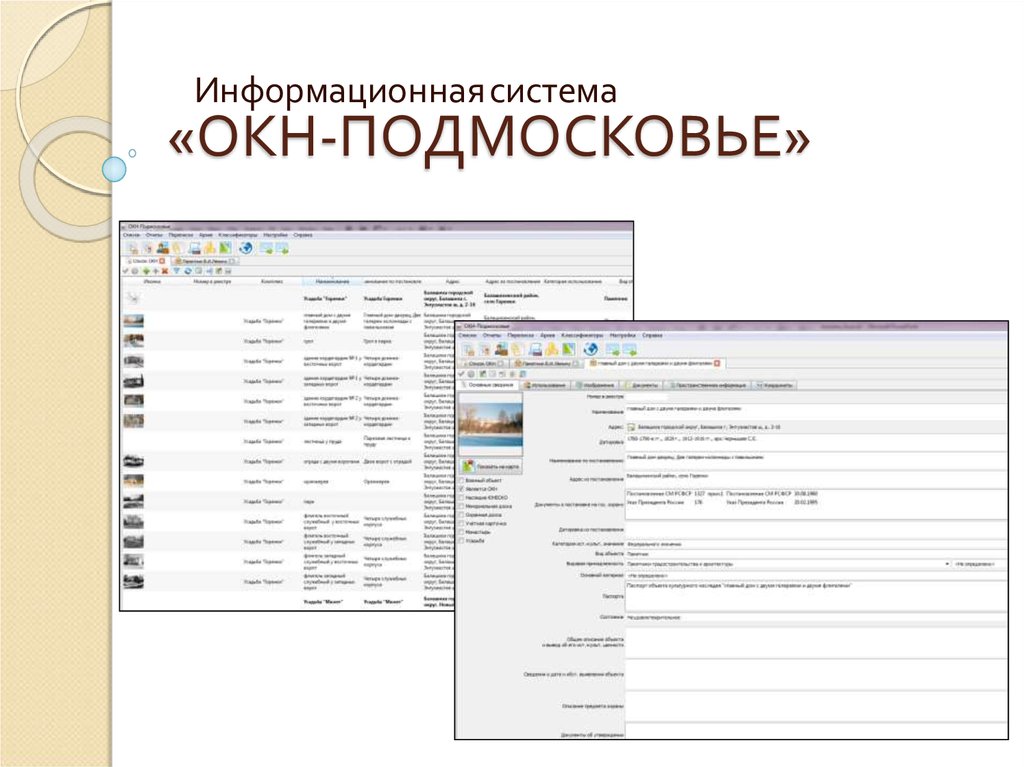Sort by Комплекс column header in list

pos(272,282)
